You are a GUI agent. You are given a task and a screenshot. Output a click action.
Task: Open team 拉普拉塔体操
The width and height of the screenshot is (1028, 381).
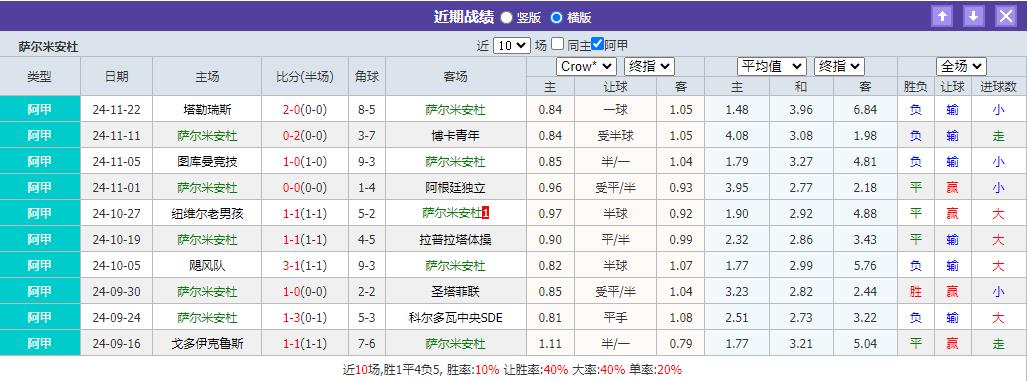click(456, 239)
